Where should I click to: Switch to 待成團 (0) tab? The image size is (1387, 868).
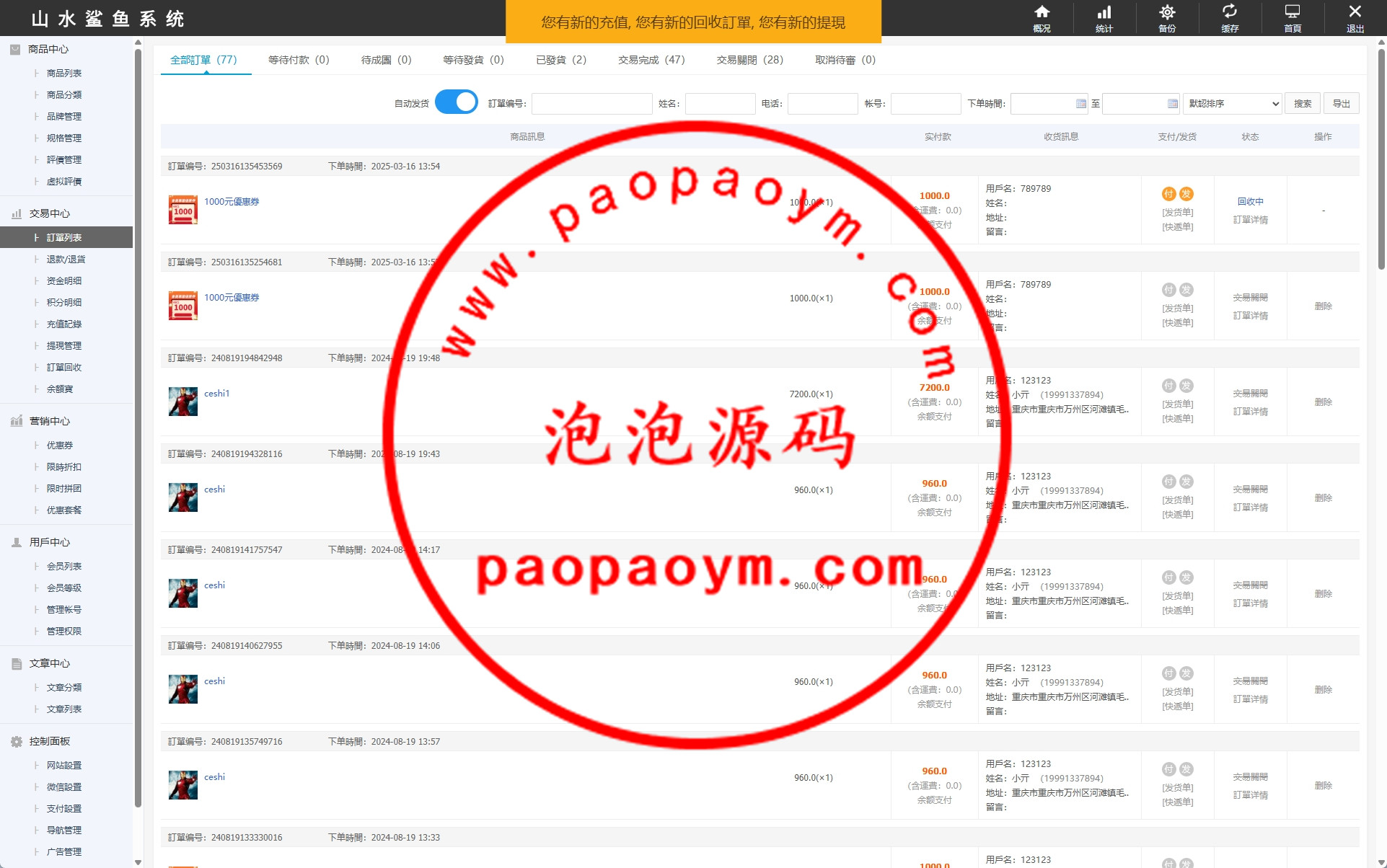coord(386,60)
